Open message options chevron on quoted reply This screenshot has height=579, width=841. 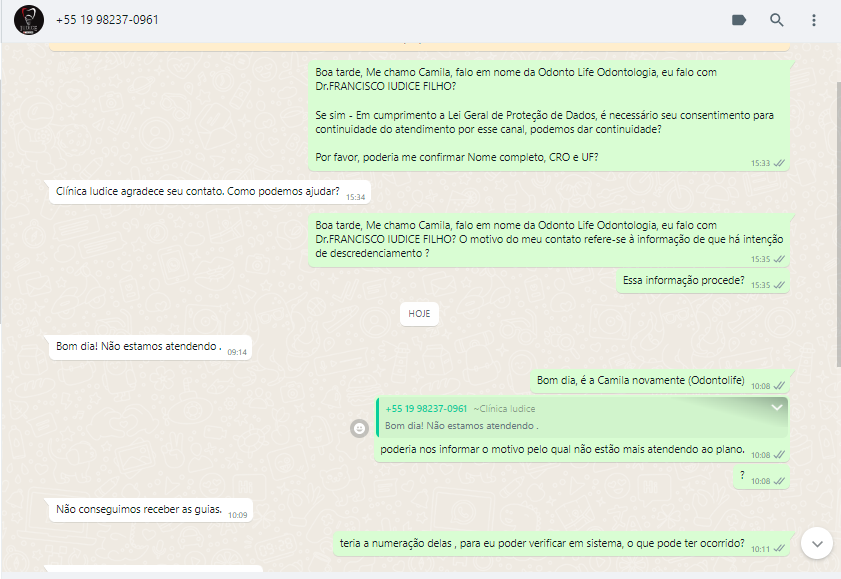click(777, 407)
